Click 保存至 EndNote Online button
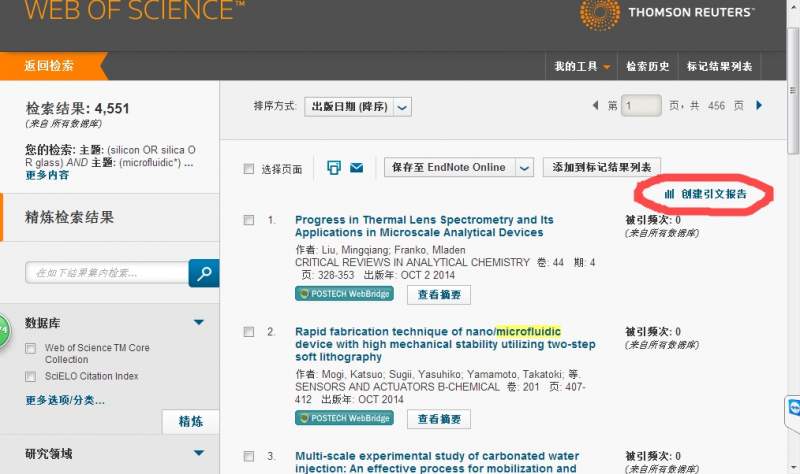 click(x=449, y=167)
